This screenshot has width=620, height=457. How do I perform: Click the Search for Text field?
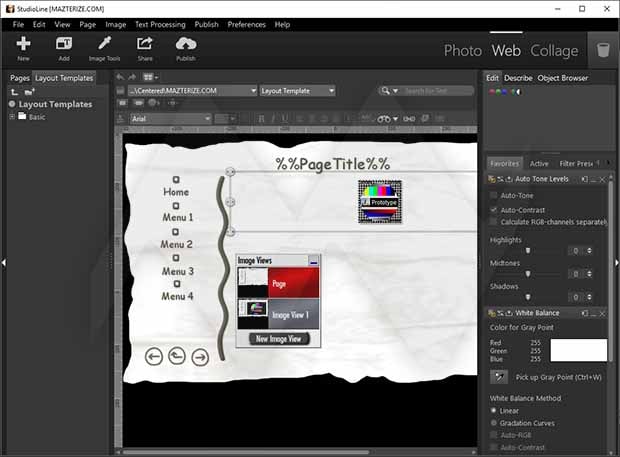(438, 91)
